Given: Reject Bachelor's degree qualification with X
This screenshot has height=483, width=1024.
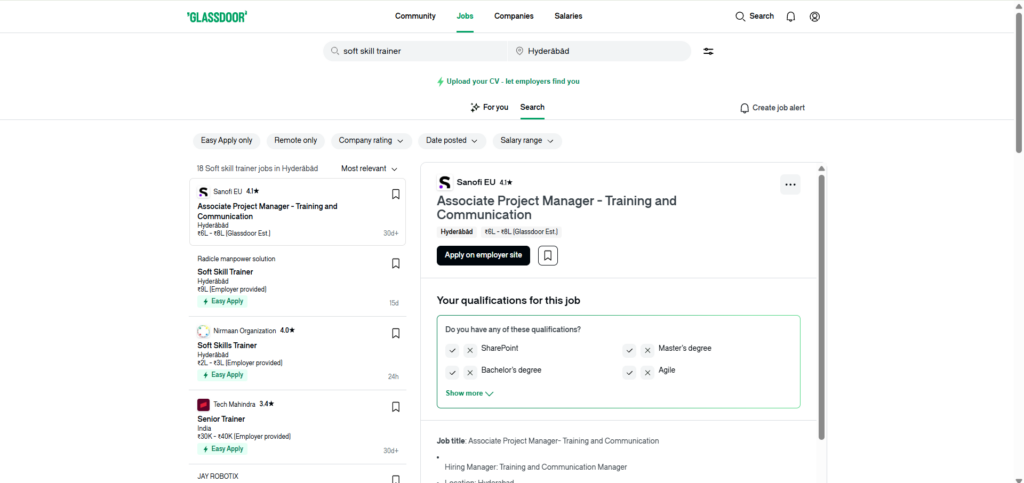Looking at the screenshot, I should click(x=470, y=373).
